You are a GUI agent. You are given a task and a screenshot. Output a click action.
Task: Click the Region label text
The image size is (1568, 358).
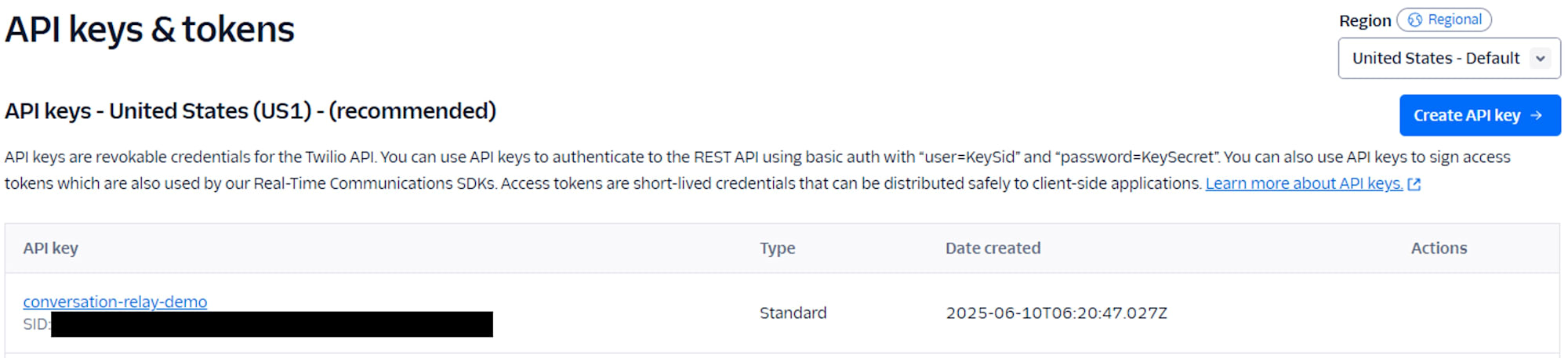1365,21
